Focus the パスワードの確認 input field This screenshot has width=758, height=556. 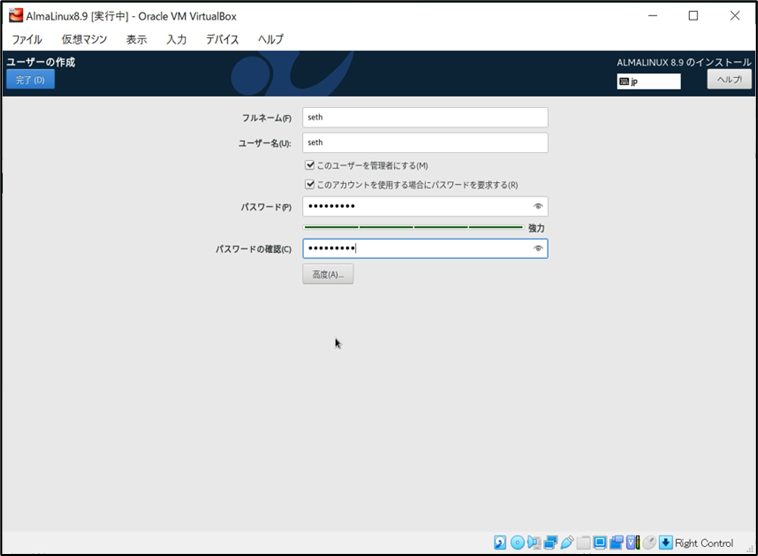click(x=425, y=249)
